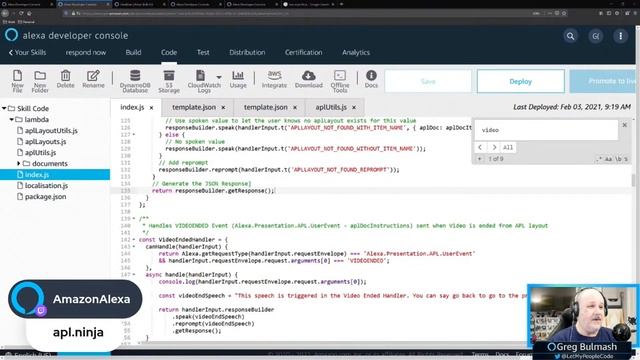Open Offline Tools
The image size is (640, 360).
340,81
